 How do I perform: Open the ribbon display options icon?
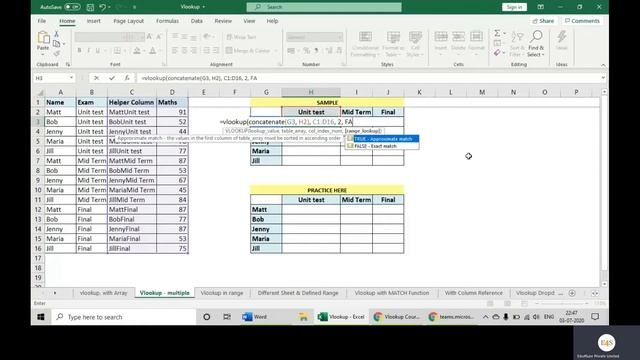click(540, 7)
